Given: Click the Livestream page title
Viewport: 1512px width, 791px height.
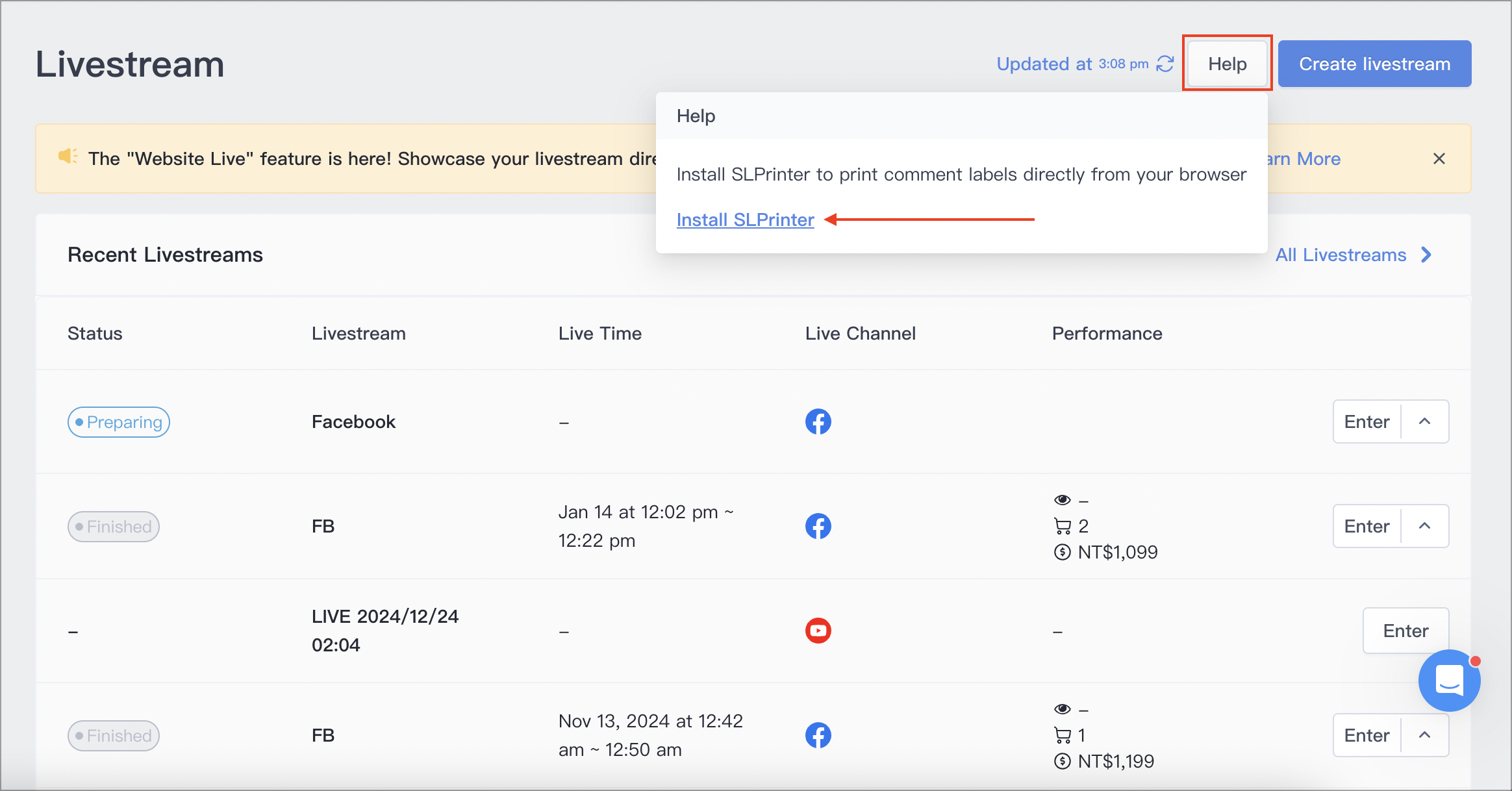Looking at the screenshot, I should click(x=130, y=64).
